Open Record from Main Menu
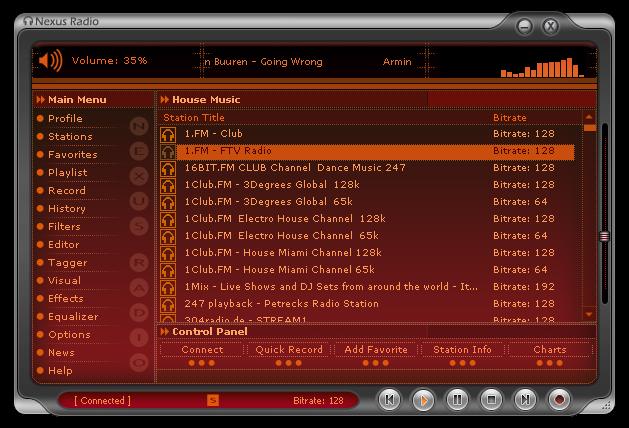Image resolution: width=629 pixels, height=428 pixels. (x=67, y=191)
